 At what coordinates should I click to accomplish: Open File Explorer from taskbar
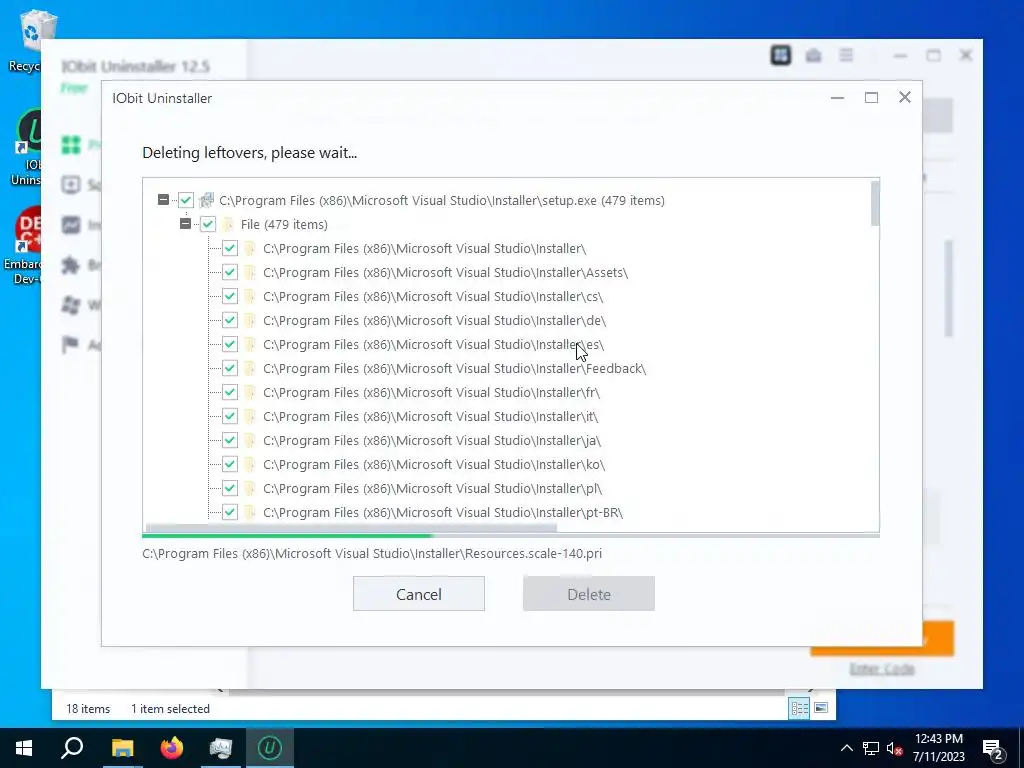tap(122, 748)
